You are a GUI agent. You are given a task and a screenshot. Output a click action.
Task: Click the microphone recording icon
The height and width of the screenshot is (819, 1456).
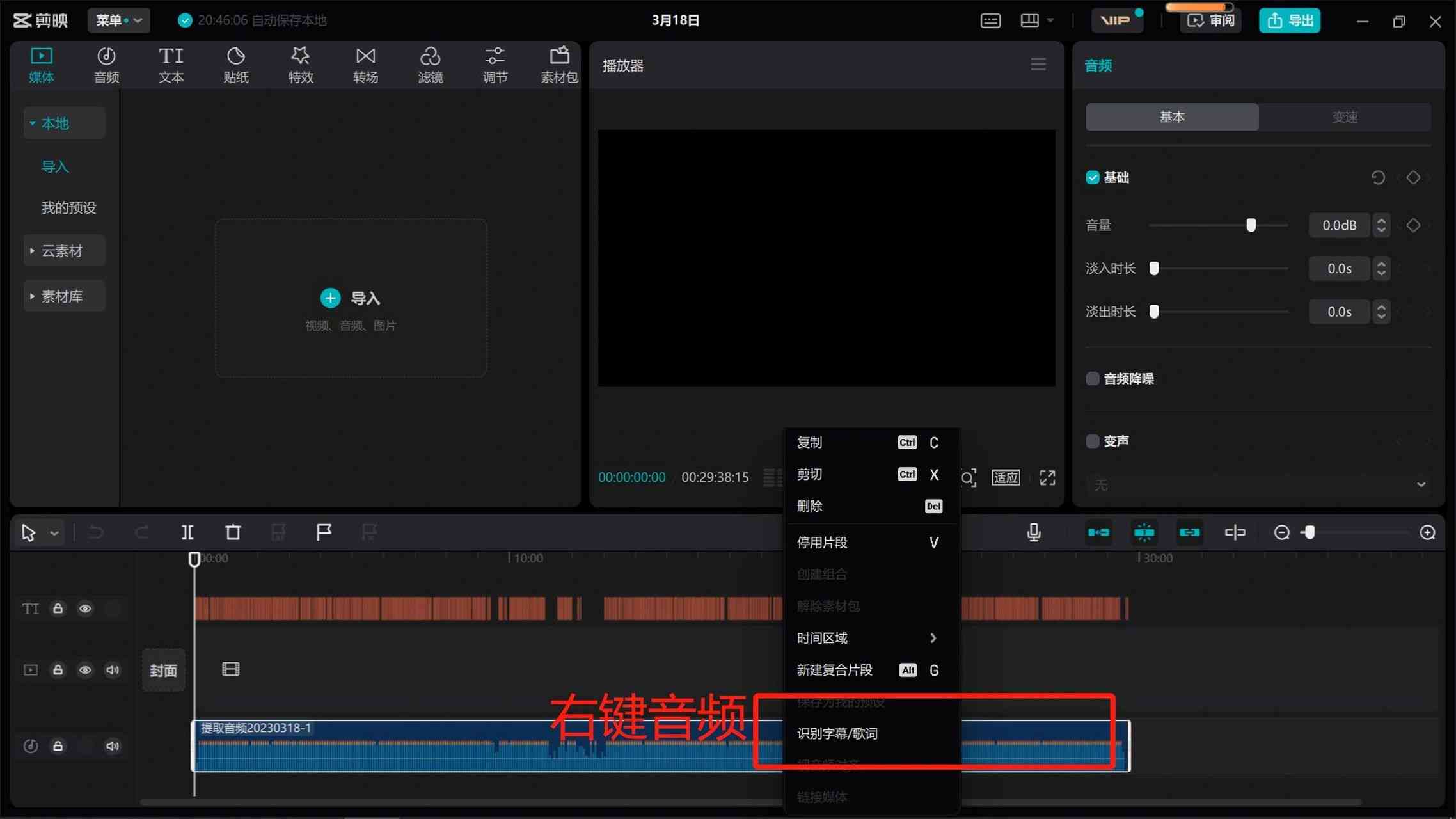[1034, 532]
